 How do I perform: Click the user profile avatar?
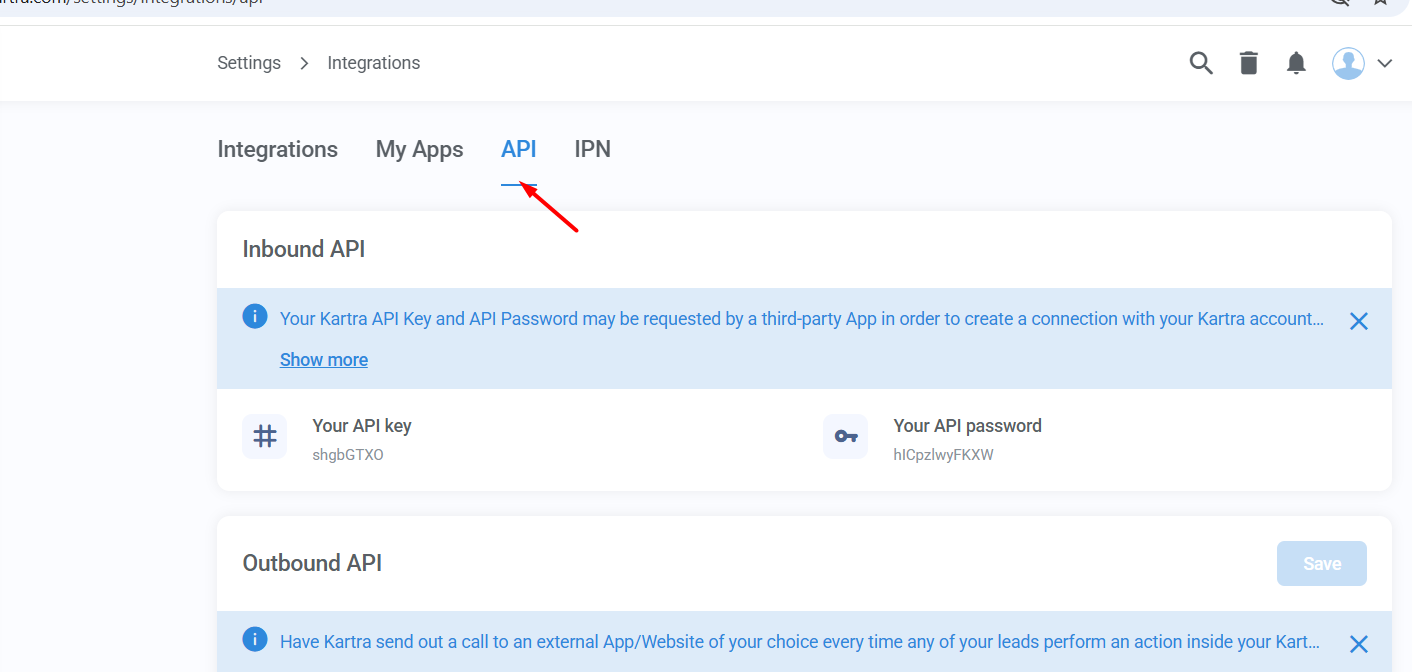tap(1348, 63)
